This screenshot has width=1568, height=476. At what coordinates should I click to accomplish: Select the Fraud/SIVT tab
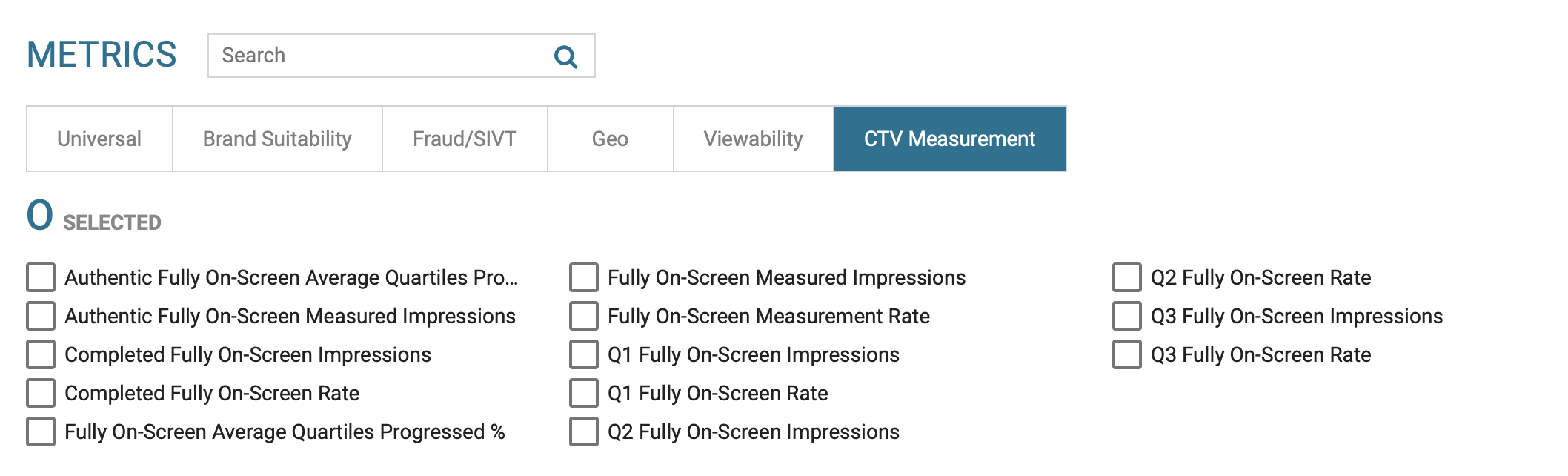point(465,139)
